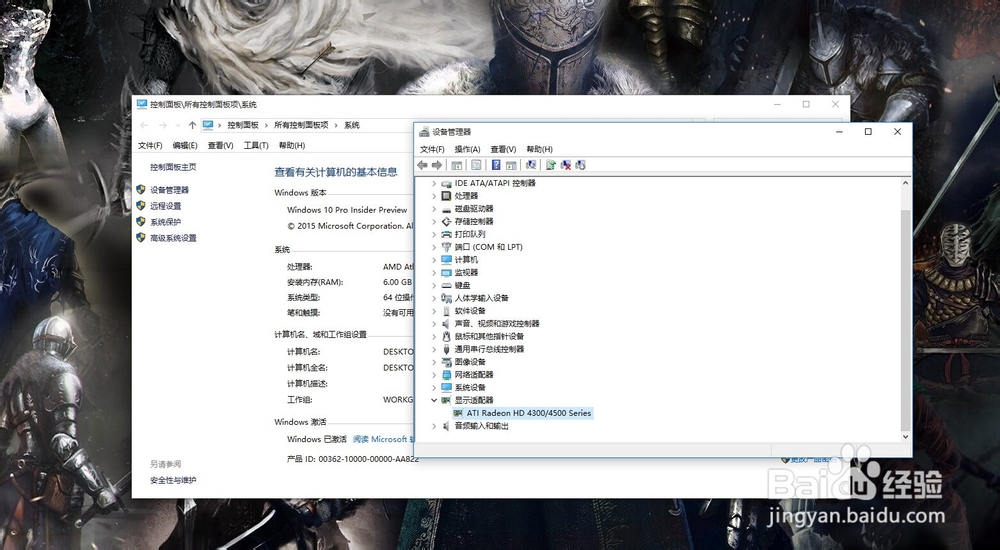
Task: Toggle the console tree pane toolbar icon
Action: [457, 165]
